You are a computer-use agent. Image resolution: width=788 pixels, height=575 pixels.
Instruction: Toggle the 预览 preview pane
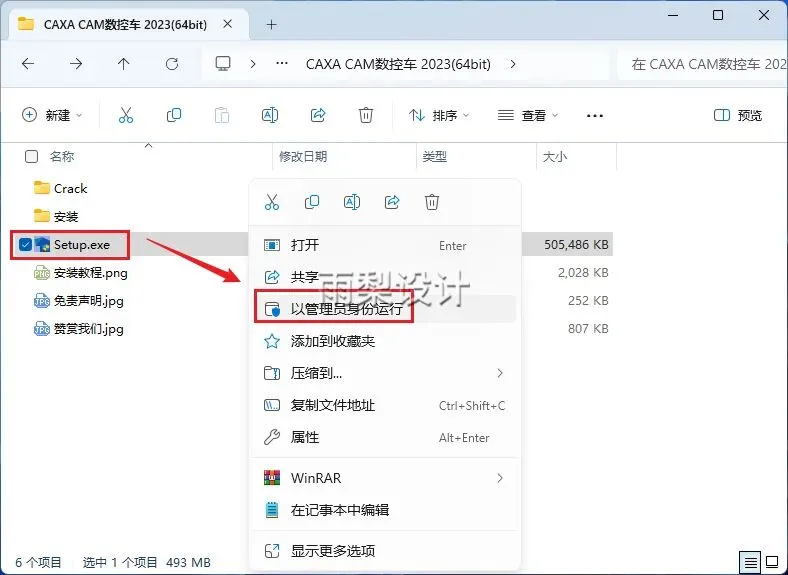[738, 116]
